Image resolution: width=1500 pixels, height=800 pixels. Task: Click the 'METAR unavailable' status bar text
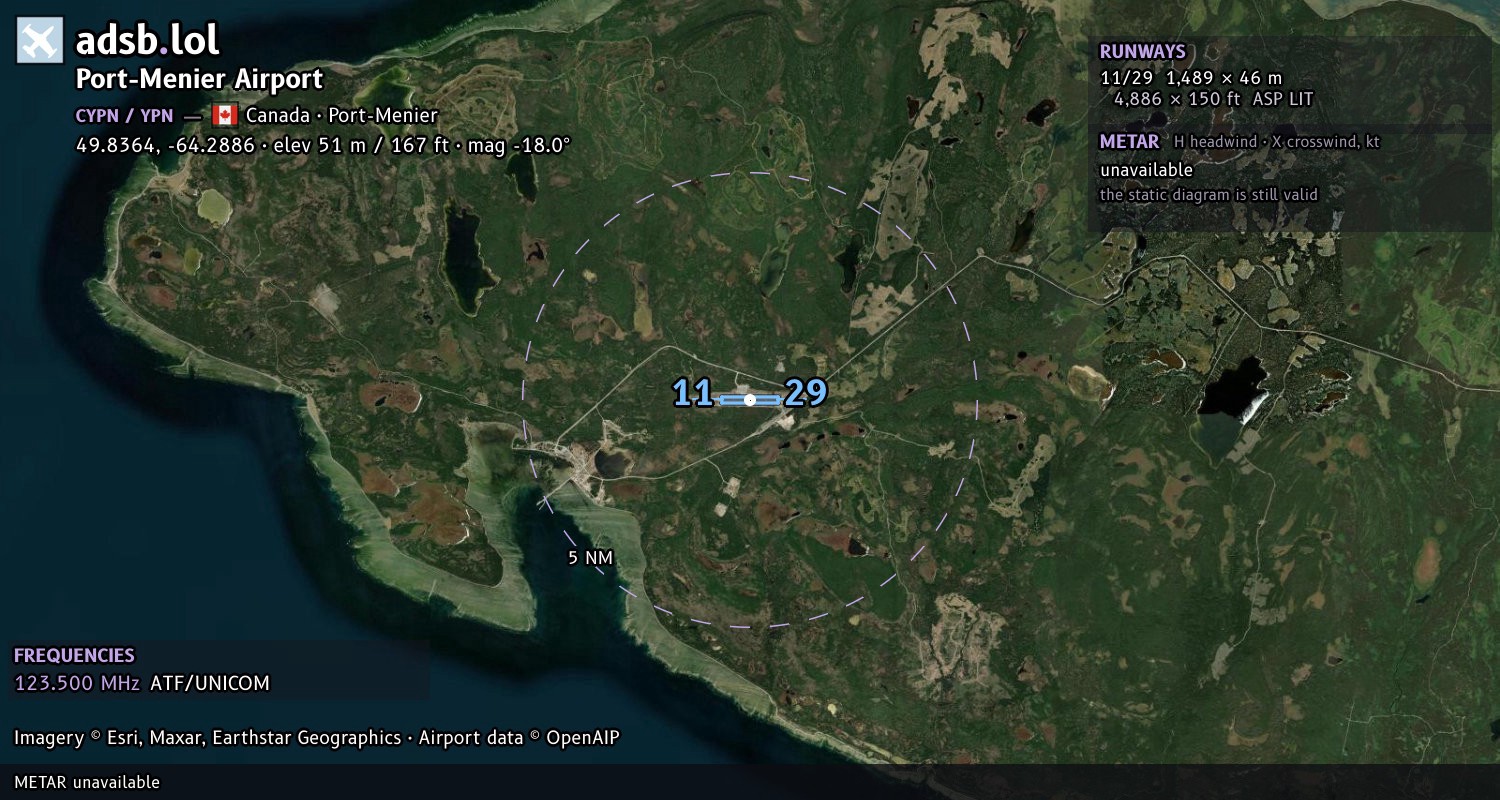pyautogui.click(x=87, y=782)
